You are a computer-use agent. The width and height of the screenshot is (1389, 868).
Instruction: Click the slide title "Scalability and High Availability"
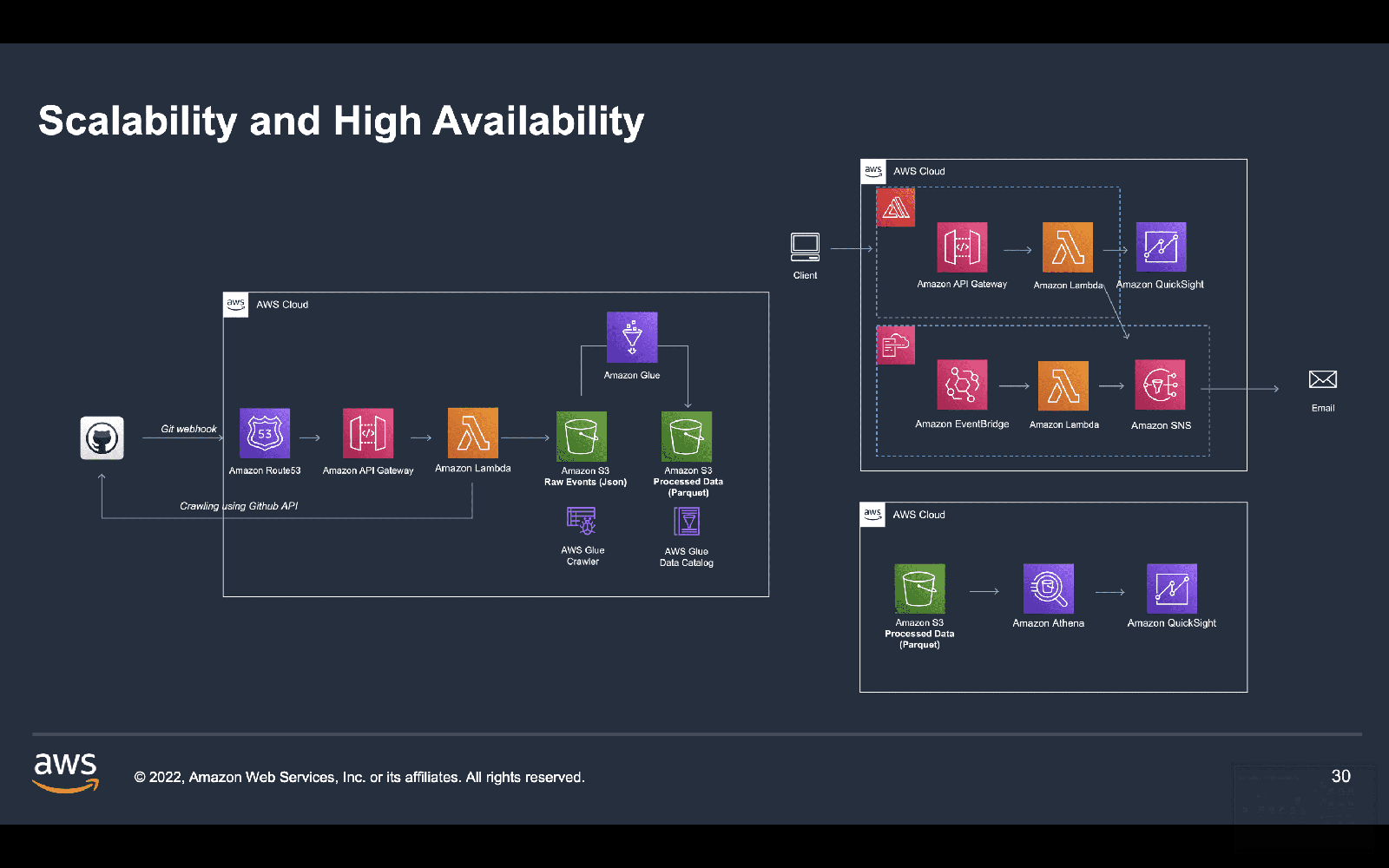pos(341,121)
